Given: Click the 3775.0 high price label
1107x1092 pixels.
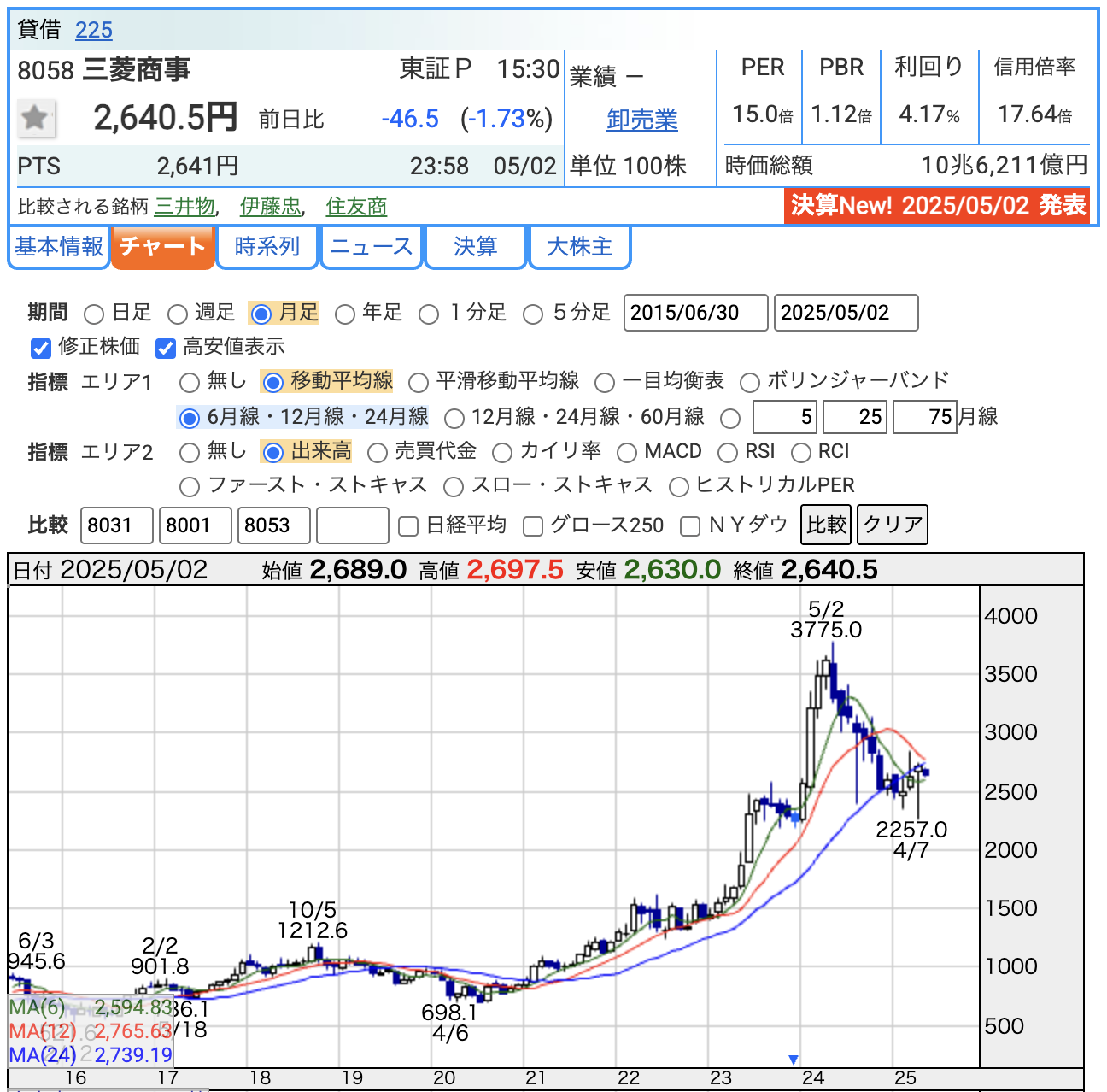Looking at the screenshot, I should pyautogui.click(x=826, y=630).
